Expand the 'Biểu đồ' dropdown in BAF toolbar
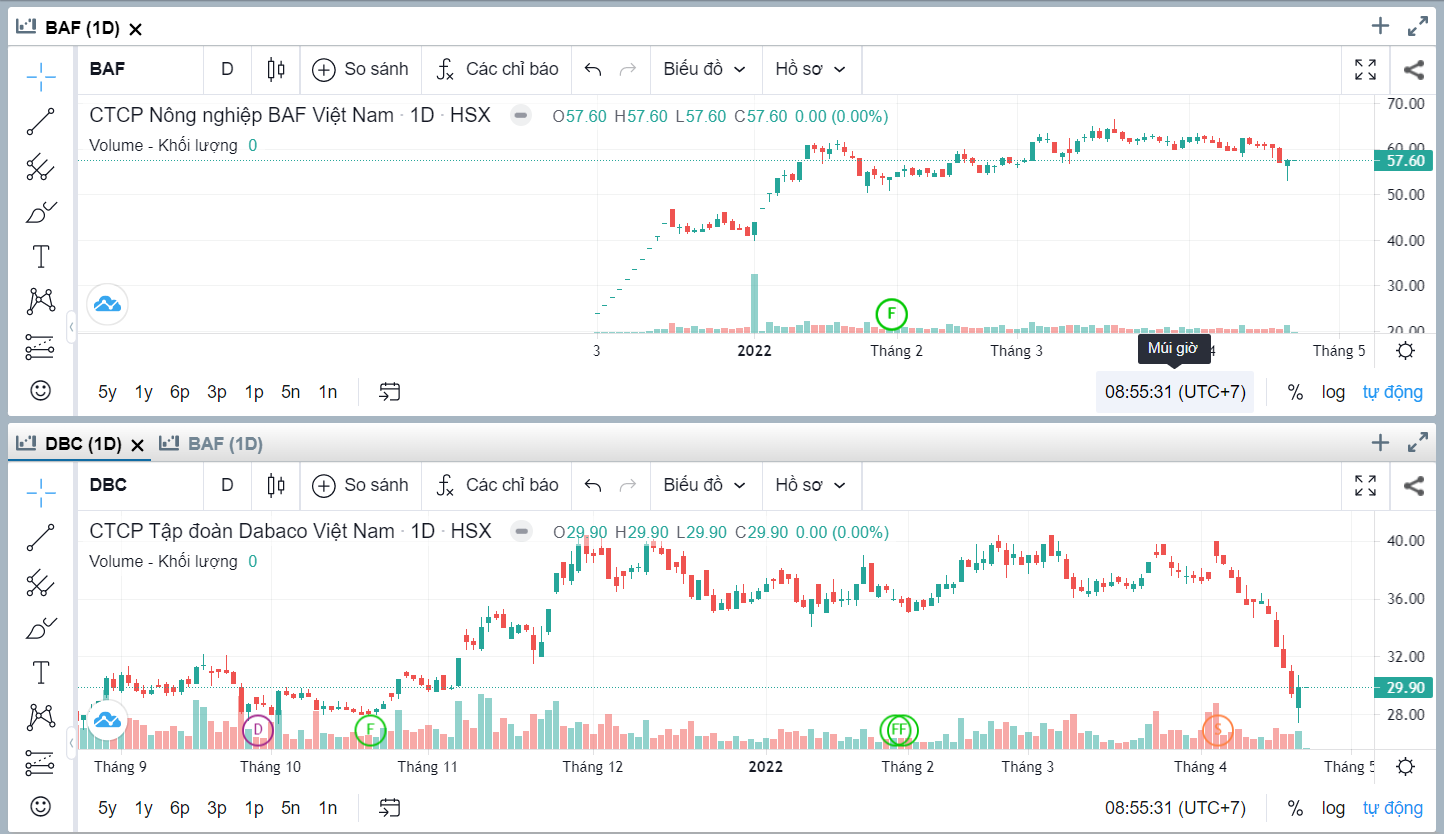 pos(705,69)
